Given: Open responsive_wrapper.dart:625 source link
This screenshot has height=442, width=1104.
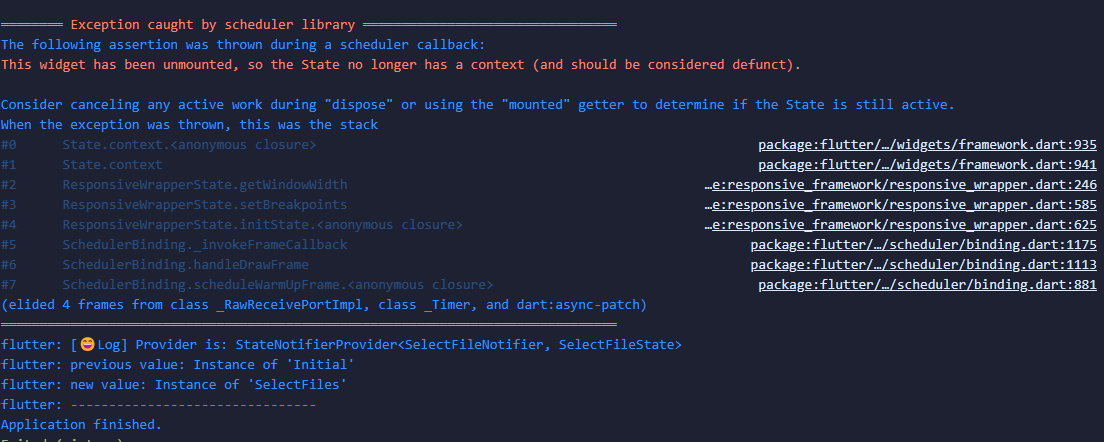Looking at the screenshot, I should (901, 225).
